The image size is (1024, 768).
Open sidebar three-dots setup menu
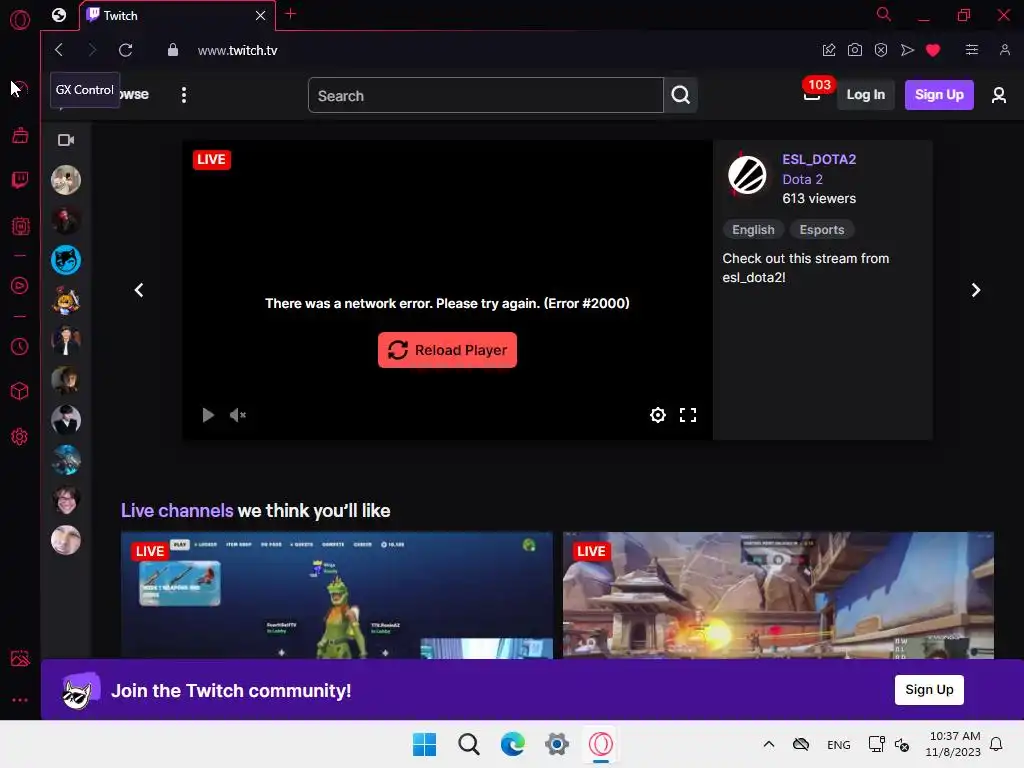(x=20, y=699)
